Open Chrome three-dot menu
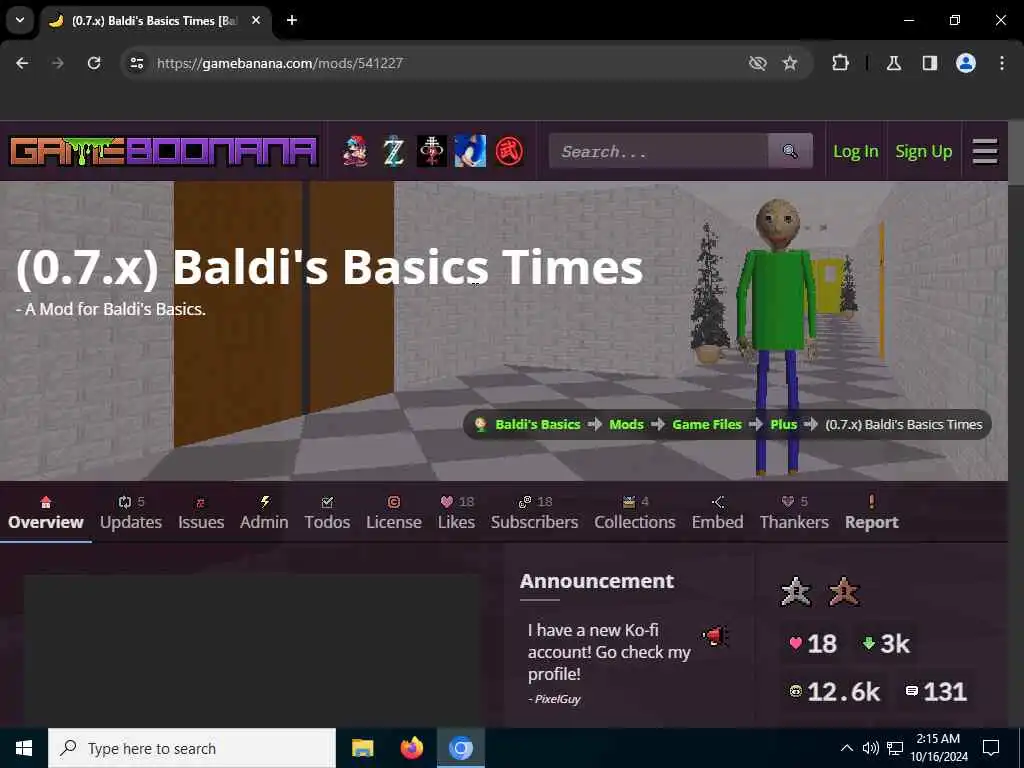The height and width of the screenshot is (768, 1024). click(1002, 63)
